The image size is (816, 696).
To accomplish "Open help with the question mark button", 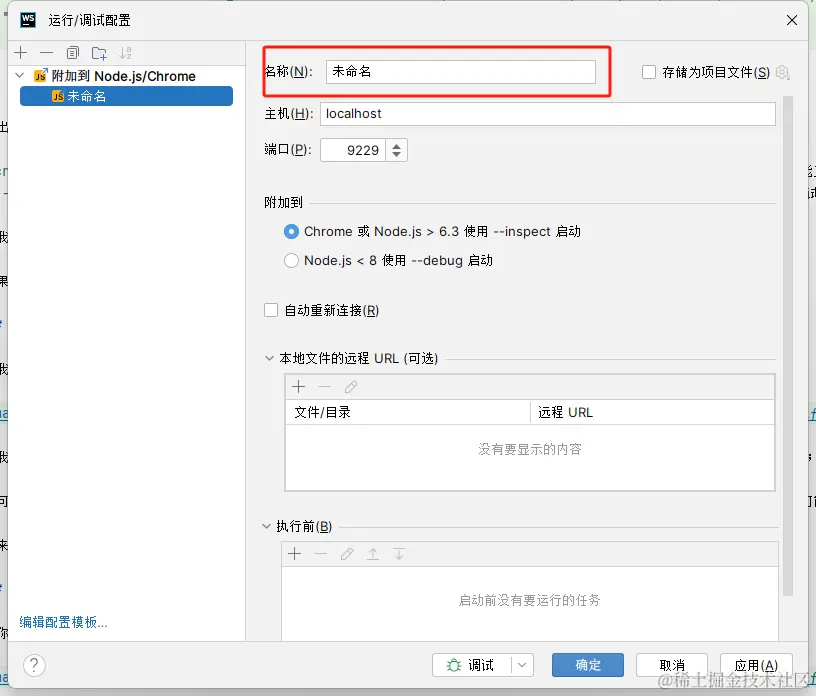I will pos(34,665).
